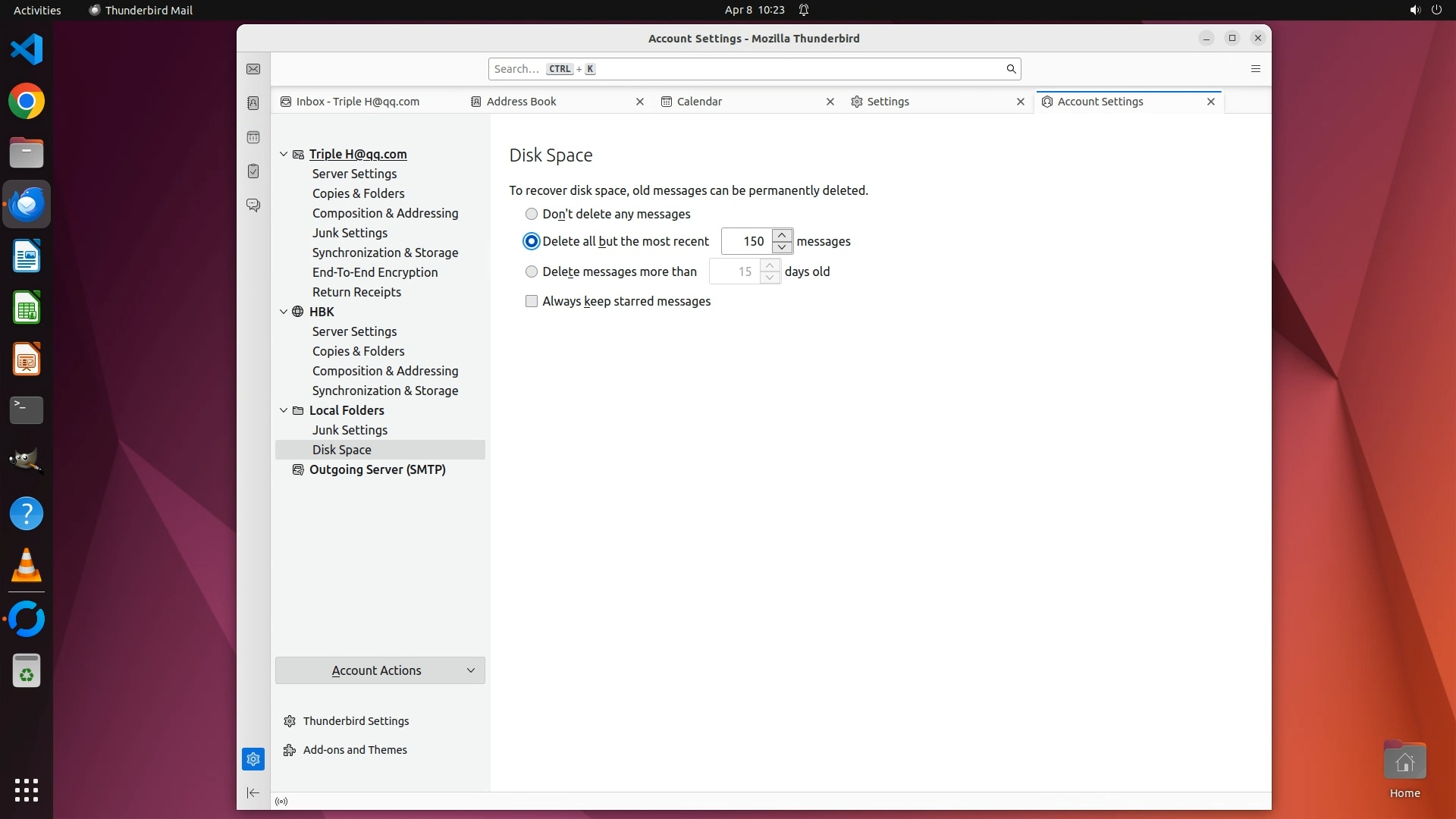Open Add-ons and Themes
Screen dimensions: 1456x819
click(x=355, y=750)
